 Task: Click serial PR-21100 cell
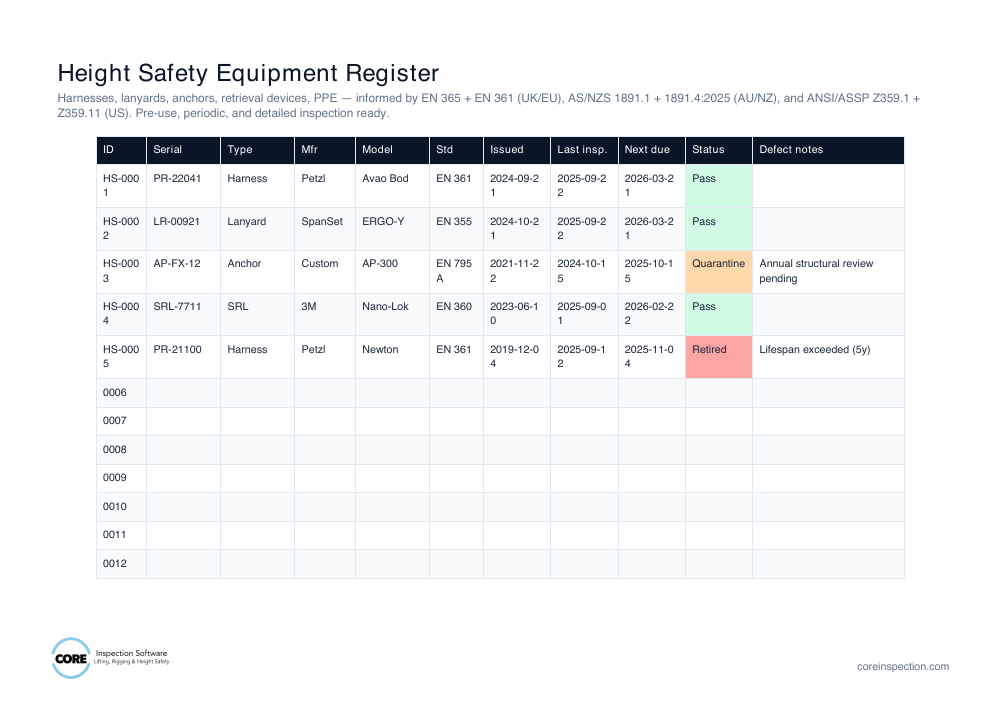tap(183, 357)
